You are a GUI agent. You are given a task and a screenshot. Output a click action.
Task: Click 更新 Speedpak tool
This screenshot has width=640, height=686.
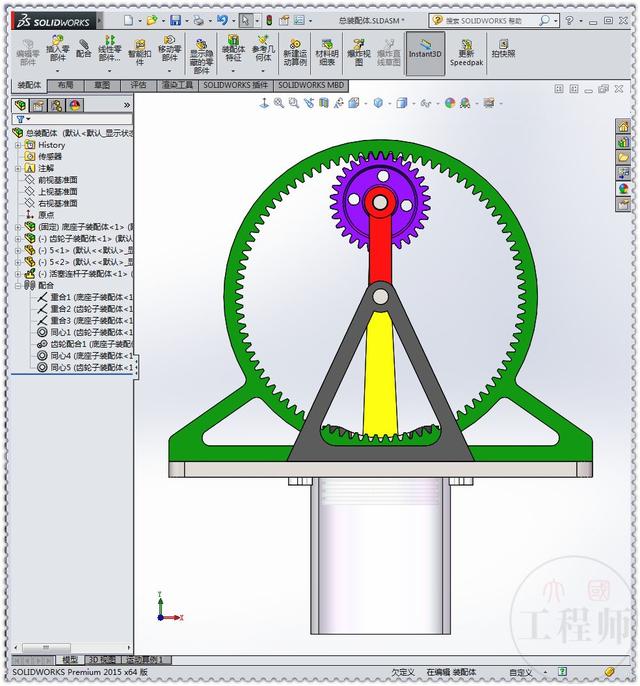click(466, 52)
